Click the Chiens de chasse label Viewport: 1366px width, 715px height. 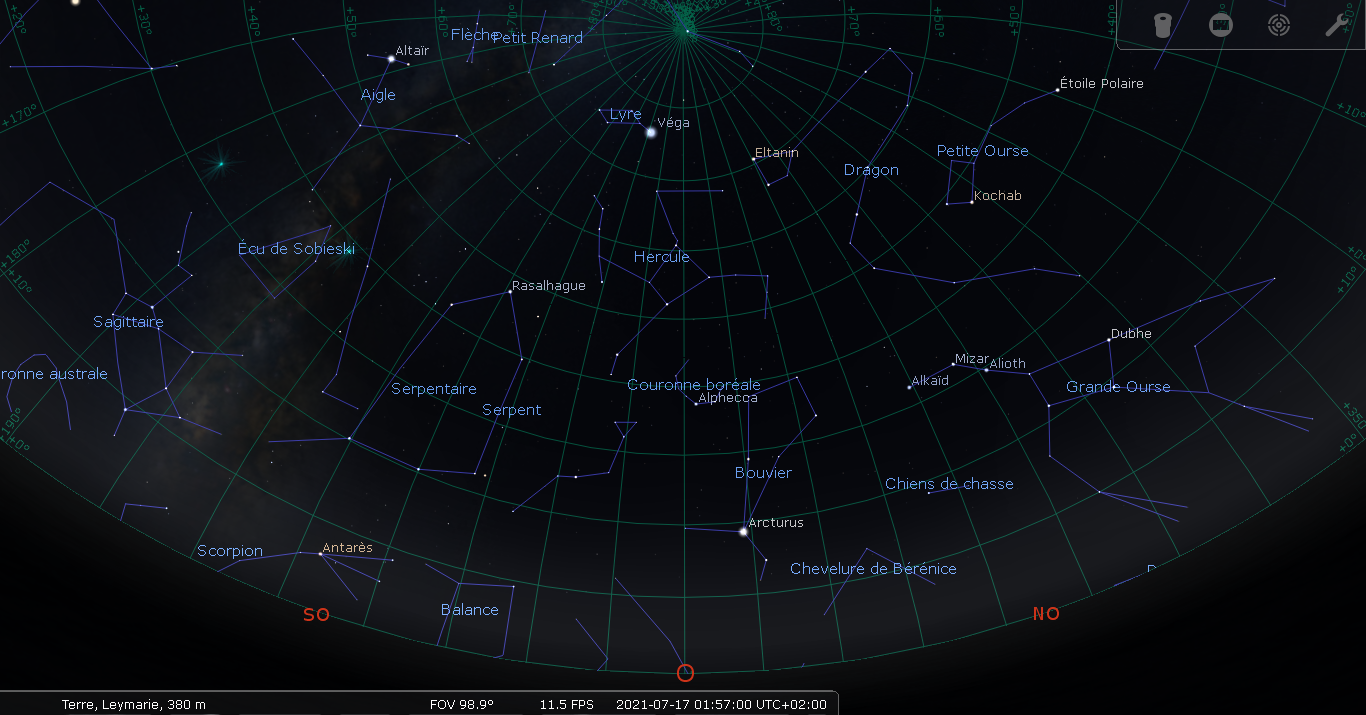point(949,484)
